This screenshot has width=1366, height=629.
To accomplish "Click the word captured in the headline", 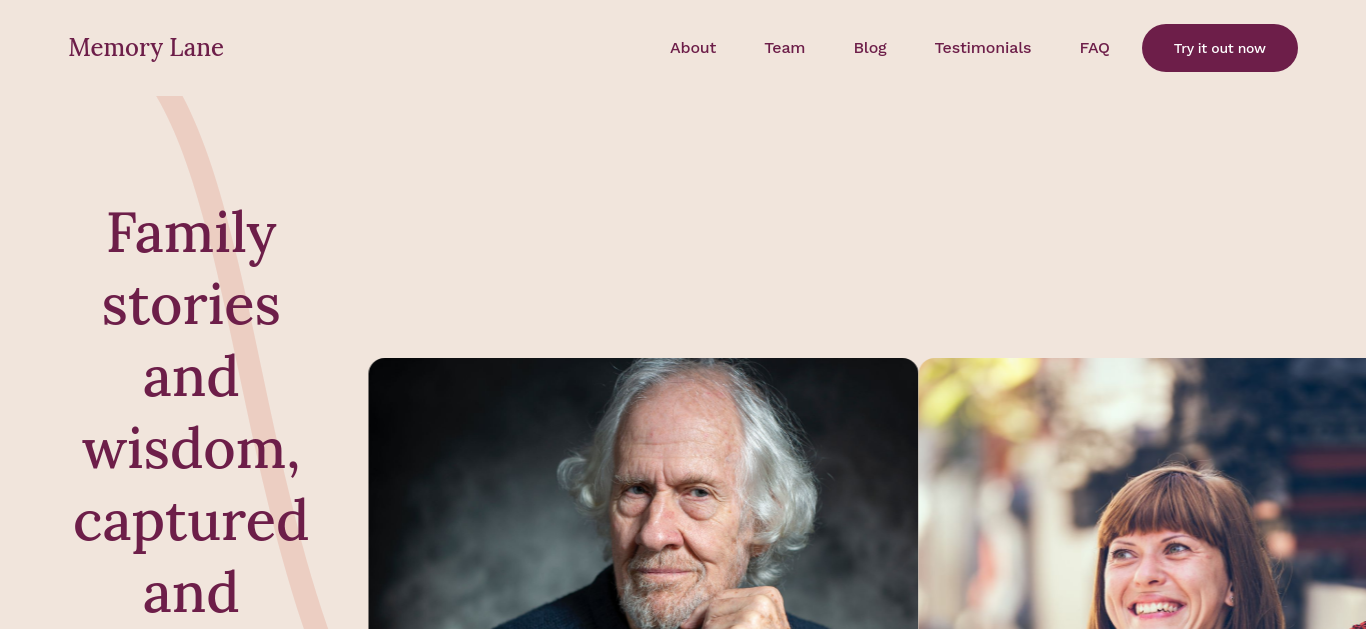I will pos(191,522).
